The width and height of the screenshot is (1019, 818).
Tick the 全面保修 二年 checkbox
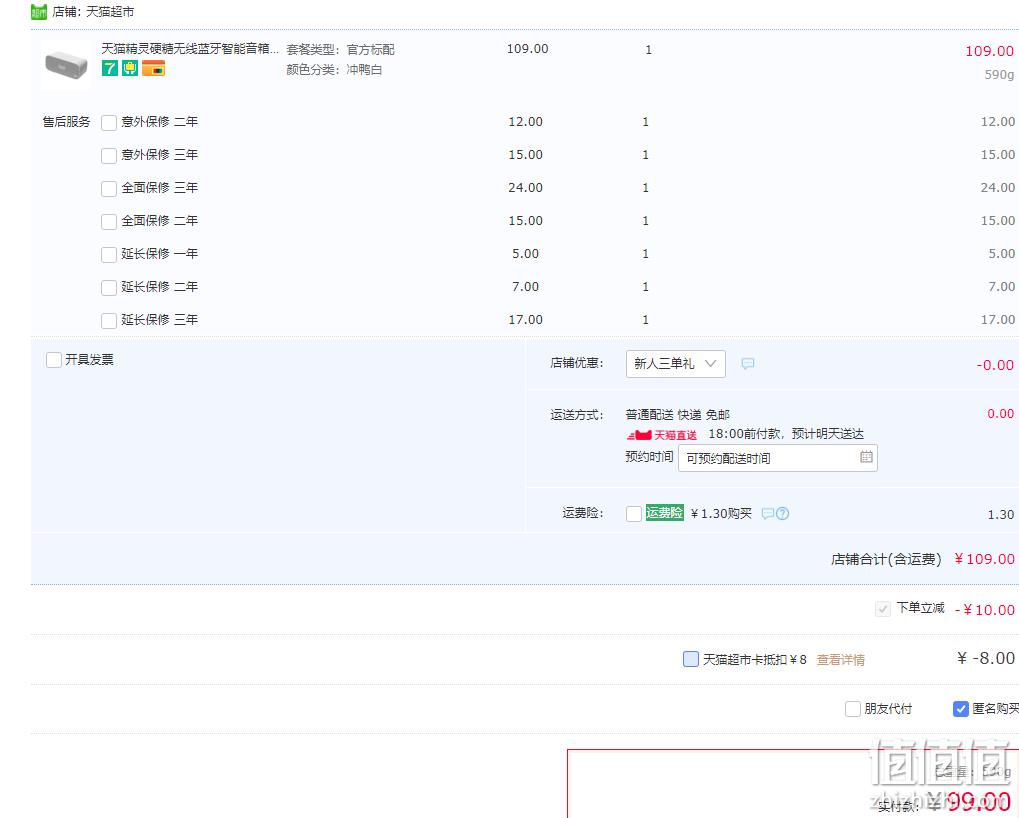tap(109, 222)
